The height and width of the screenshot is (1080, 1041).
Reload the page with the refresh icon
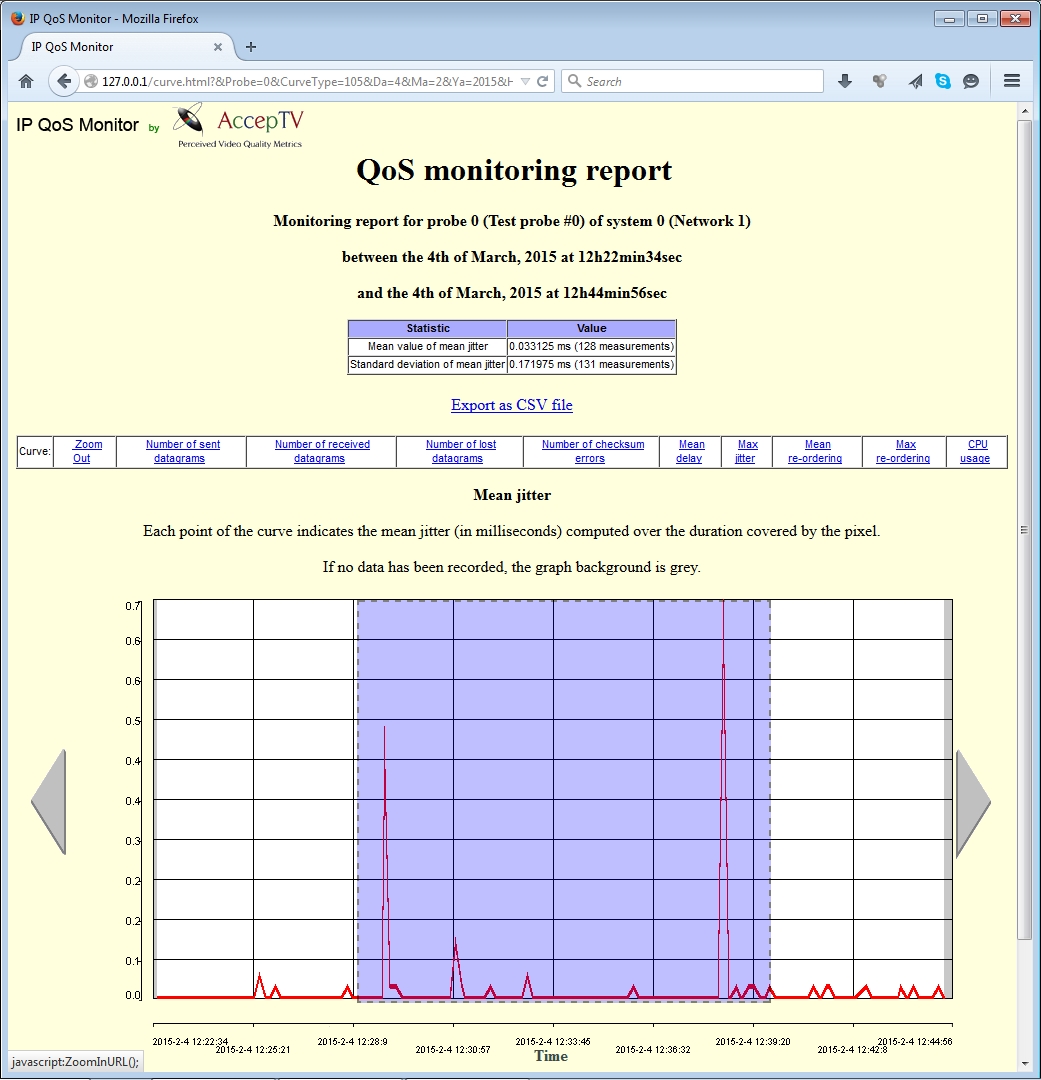[x=543, y=81]
